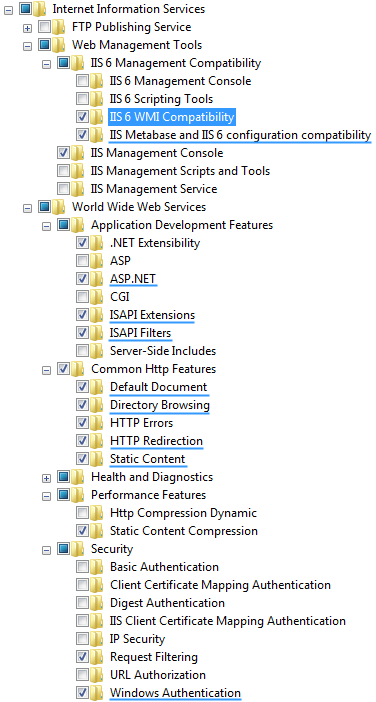This screenshot has height=702, width=376.
Task: Enable Http Compression Dynamic checkbox
Action: tap(82, 513)
